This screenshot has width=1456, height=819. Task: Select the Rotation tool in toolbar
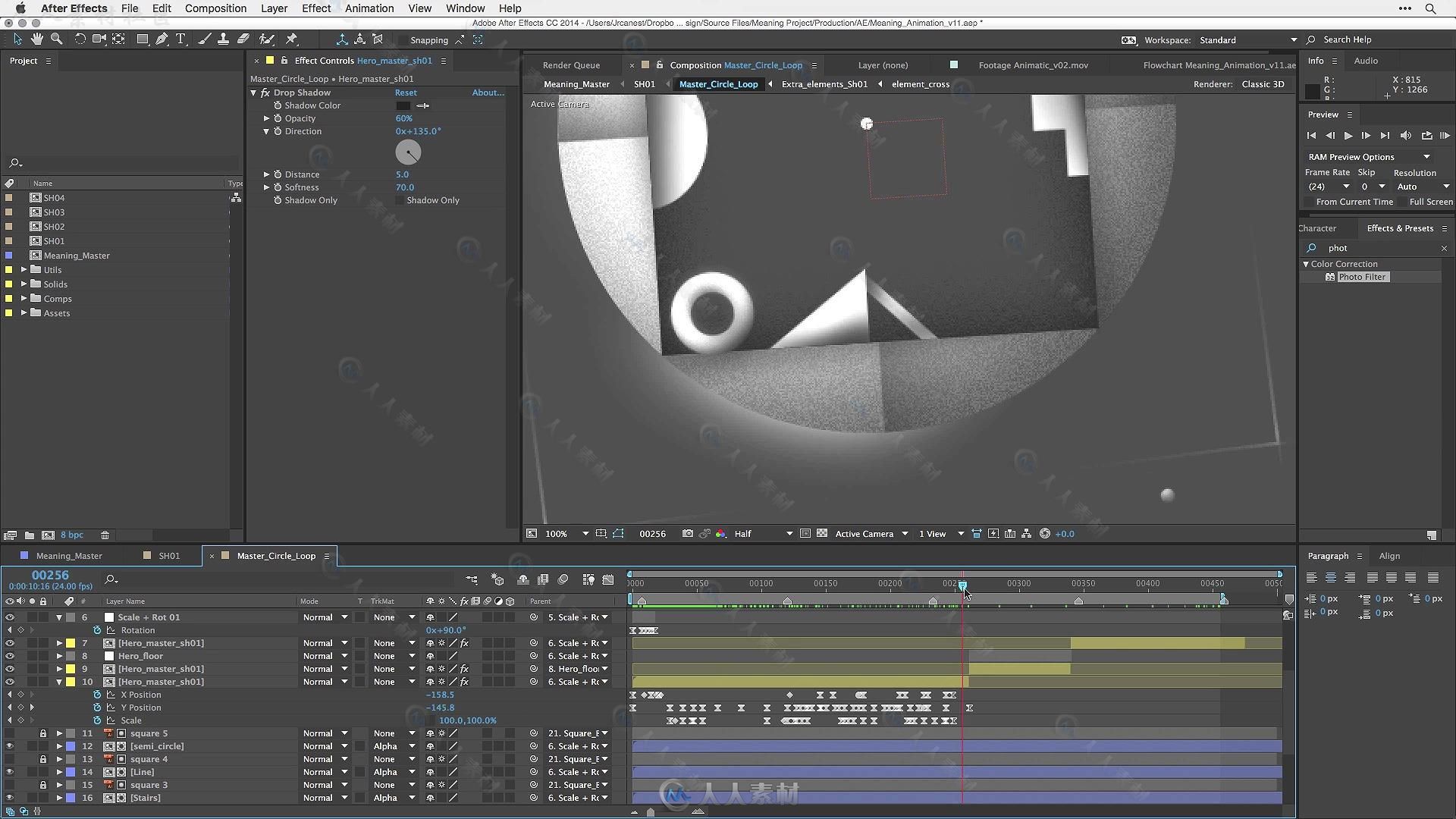(x=79, y=40)
